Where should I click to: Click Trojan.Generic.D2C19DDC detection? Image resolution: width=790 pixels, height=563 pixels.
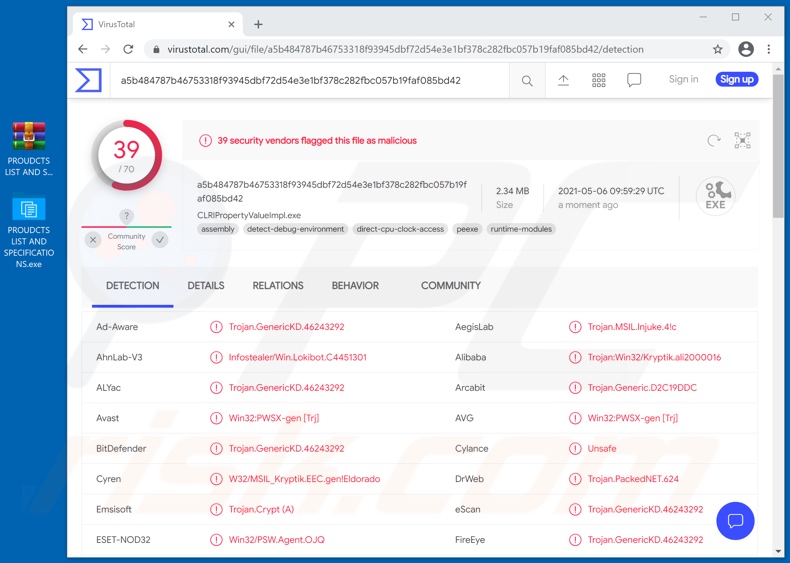[642, 388]
